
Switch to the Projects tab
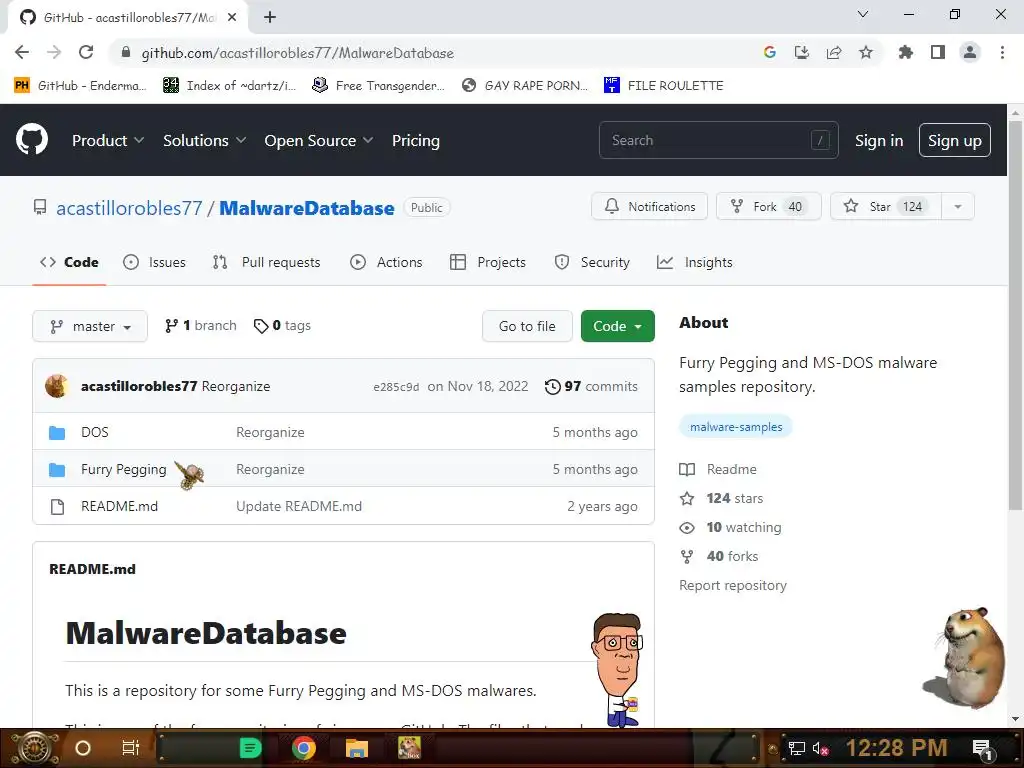488,262
